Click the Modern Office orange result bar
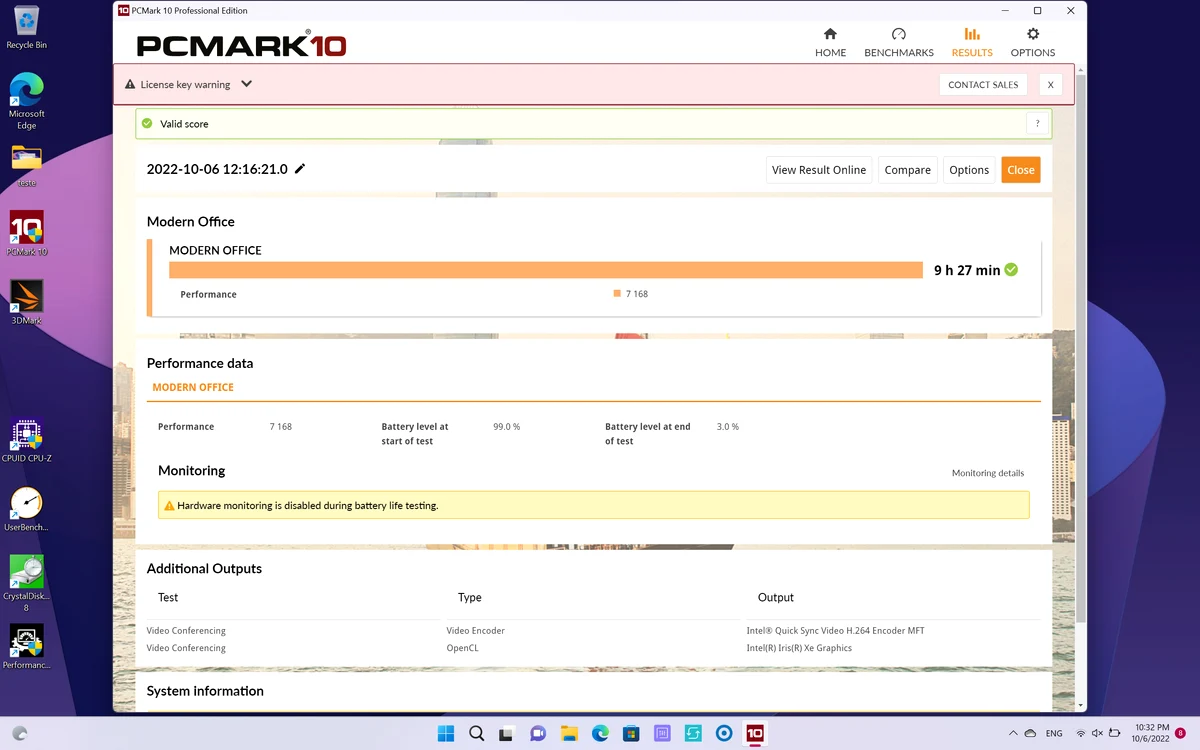1200x750 pixels. coord(546,270)
